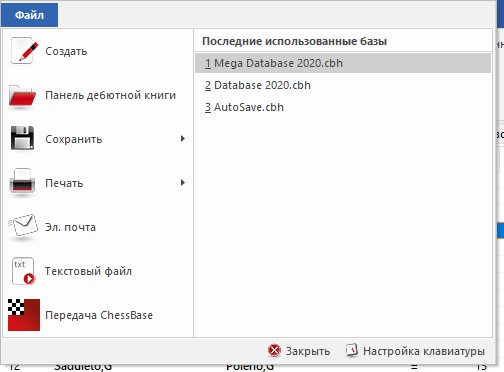Click the Настройка клавиатуры icon

pyautogui.click(x=352, y=350)
